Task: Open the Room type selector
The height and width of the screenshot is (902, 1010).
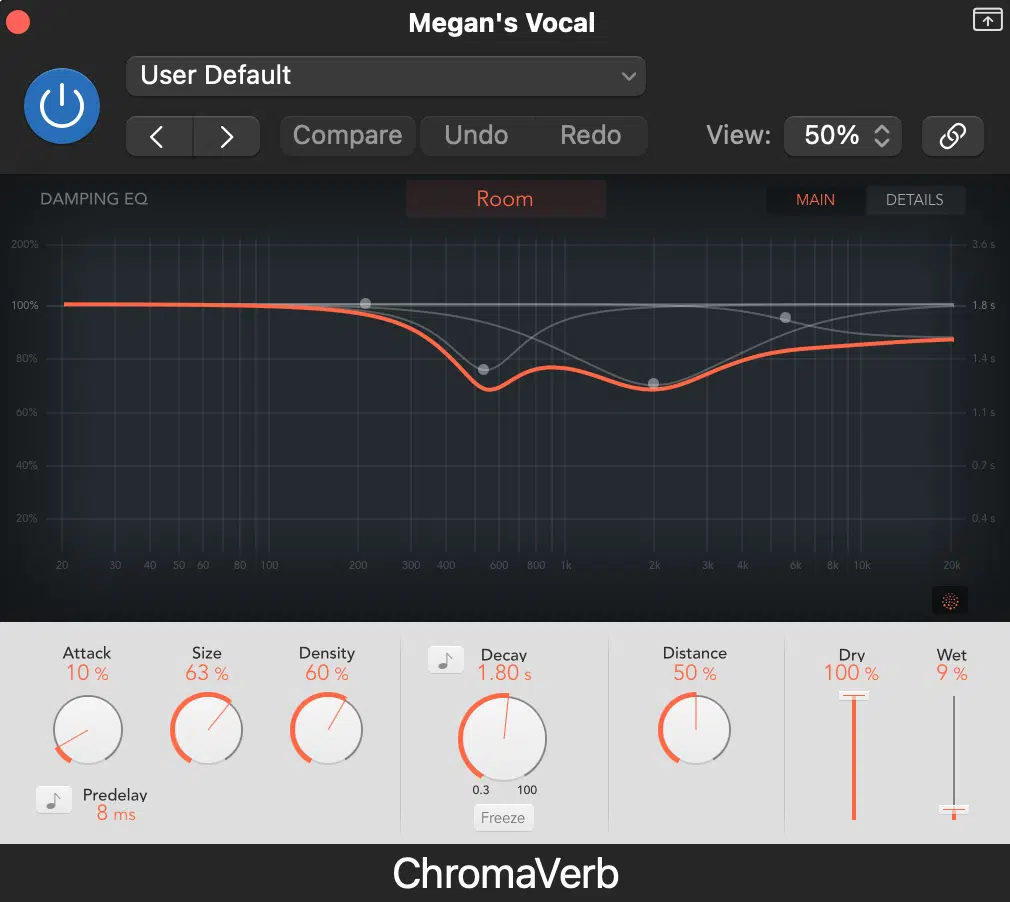Action: pyautogui.click(x=506, y=199)
